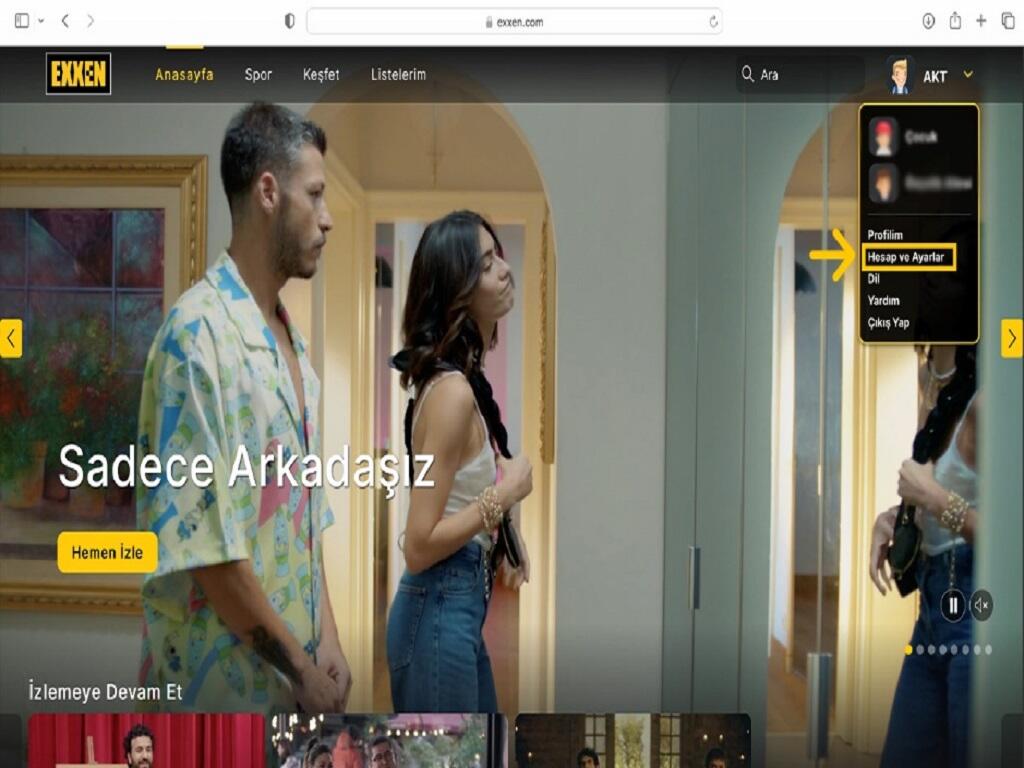Select the first yellow carousel dot

tap(908, 650)
